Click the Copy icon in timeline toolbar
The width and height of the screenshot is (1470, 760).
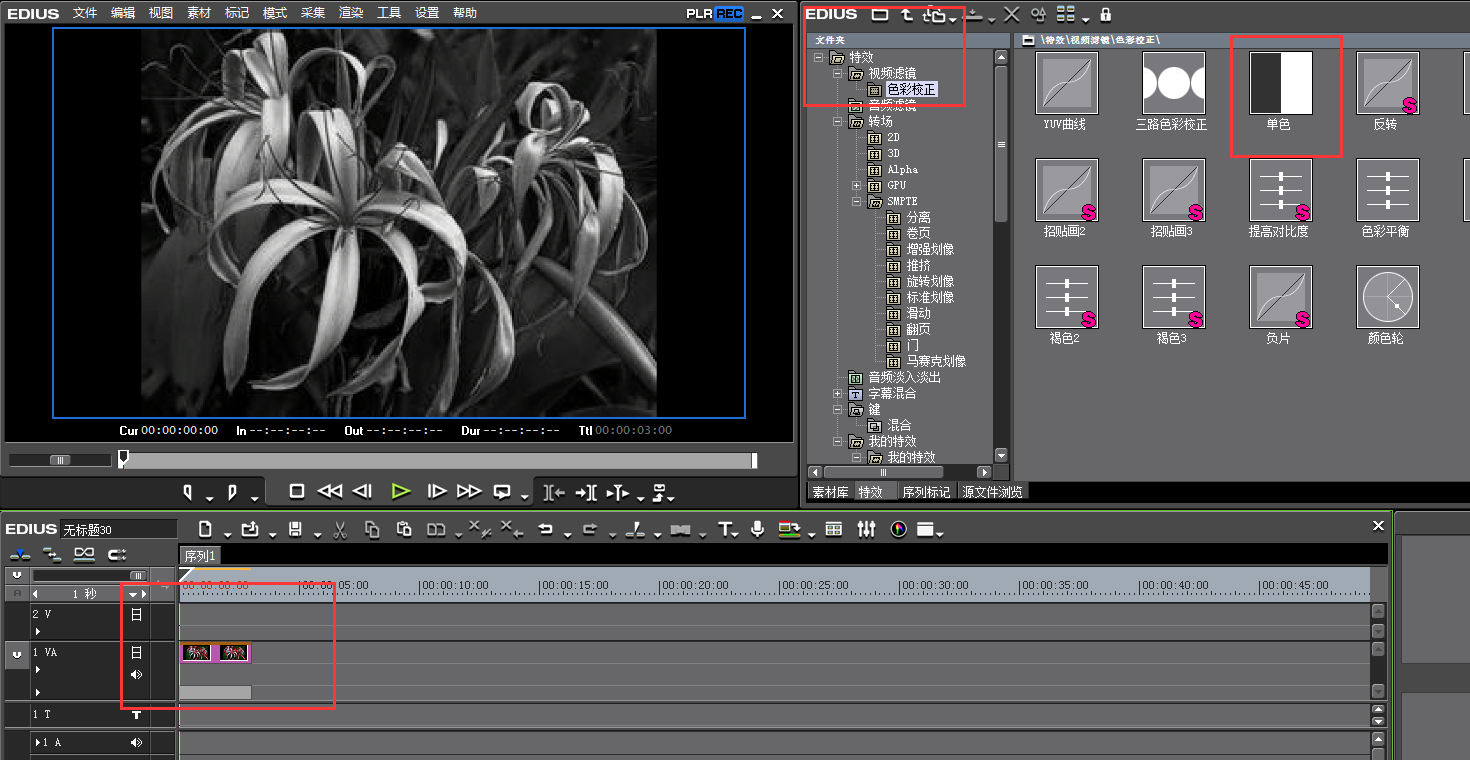(x=372, y=529)
